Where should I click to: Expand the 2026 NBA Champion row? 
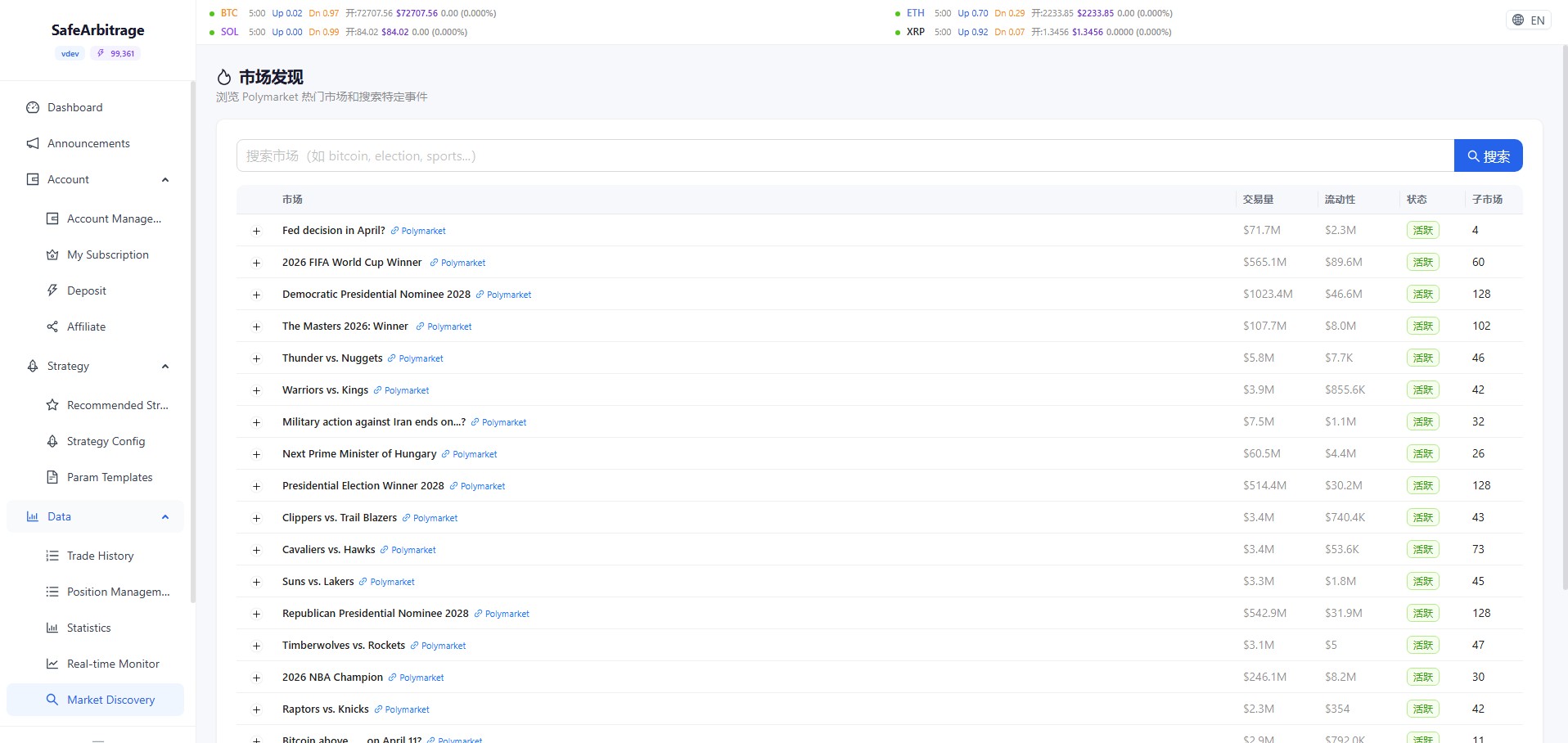[x=256, y=678]
